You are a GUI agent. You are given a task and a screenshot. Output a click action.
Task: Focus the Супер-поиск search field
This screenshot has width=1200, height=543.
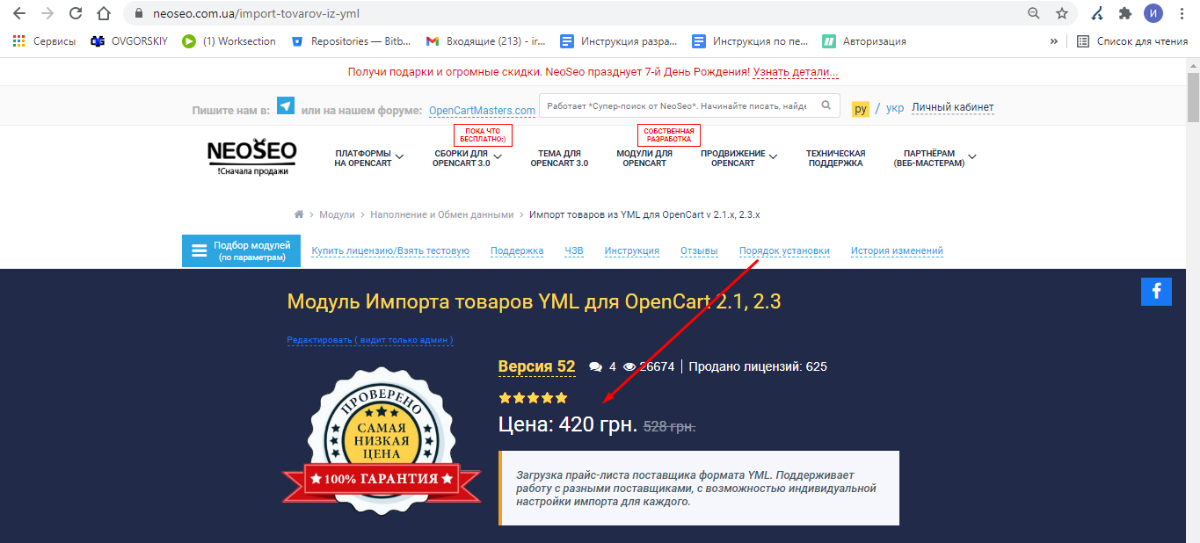[677, 105]
